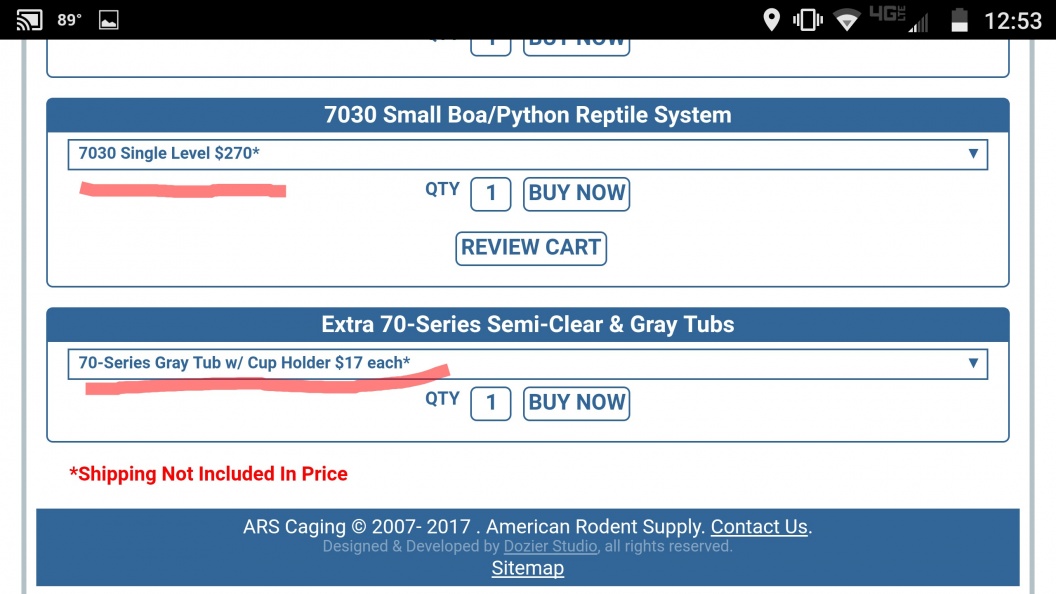Screen dimensions: 1056x594
Task: Expand the 70-Series Gray Tub option dropdown
Action: coord(527,364)
